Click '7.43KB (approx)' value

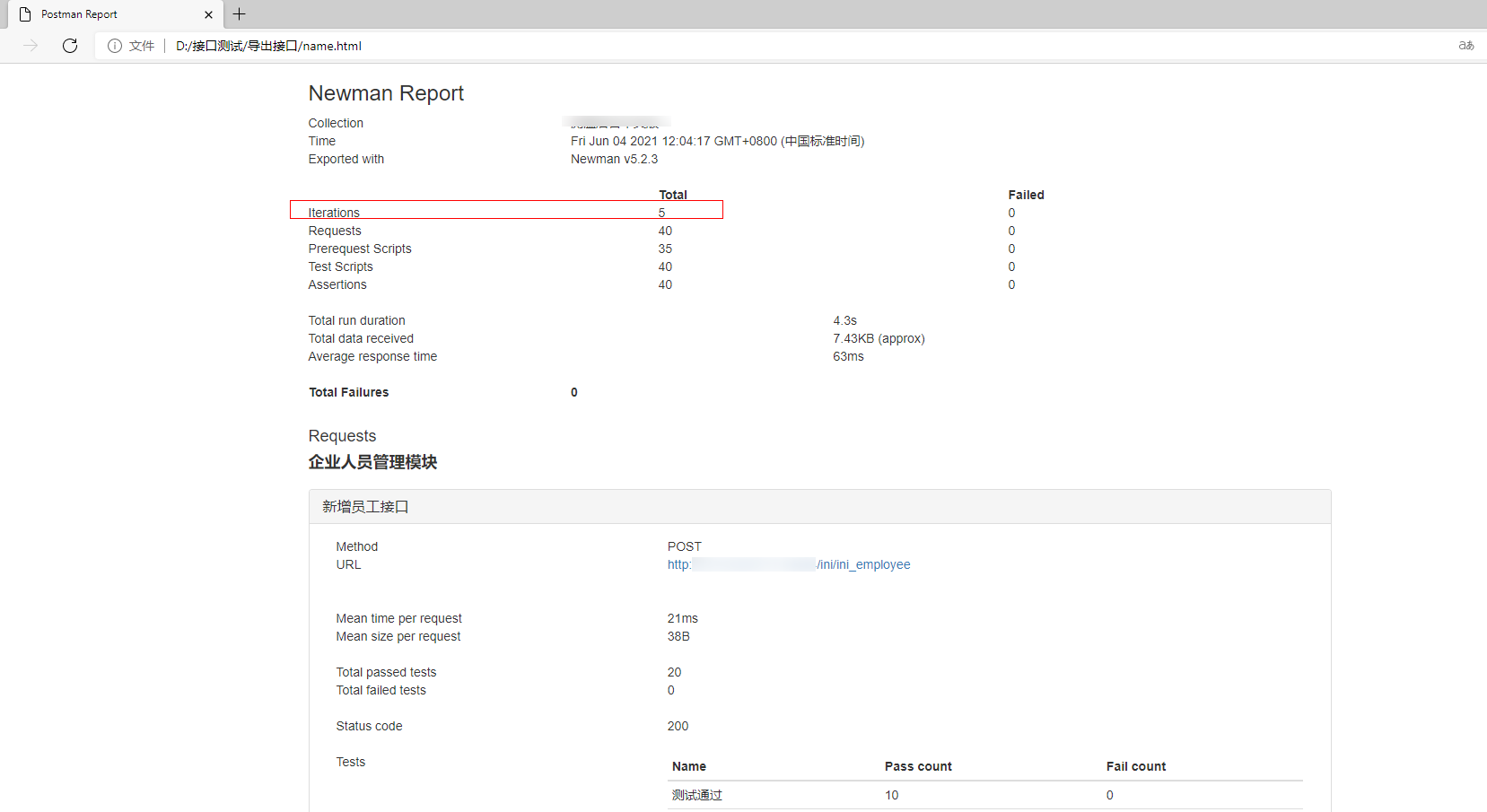click(x=879, y=338)
